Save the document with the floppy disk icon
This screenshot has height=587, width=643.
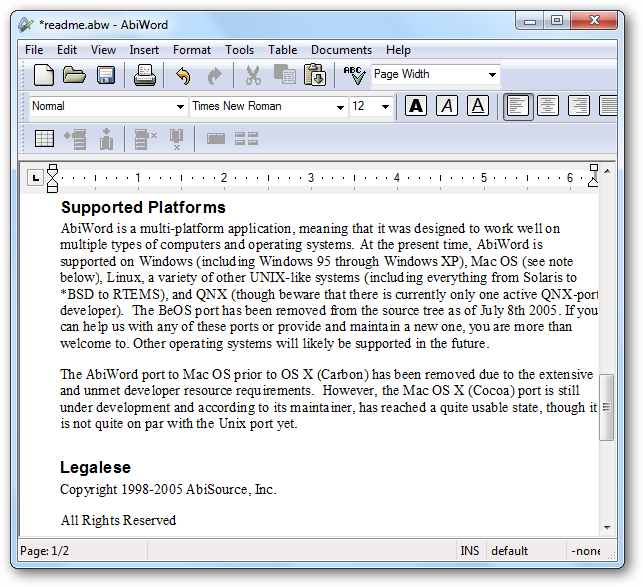click(106, 75)
